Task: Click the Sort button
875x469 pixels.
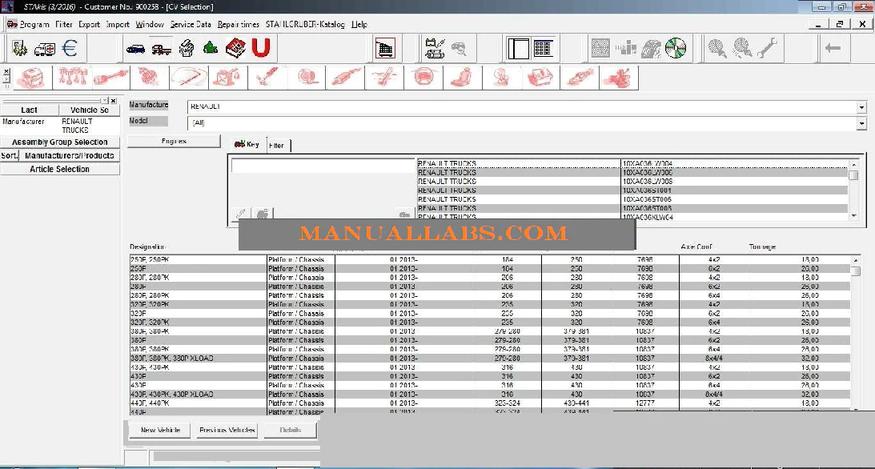Action: click(x=9, y=156)
